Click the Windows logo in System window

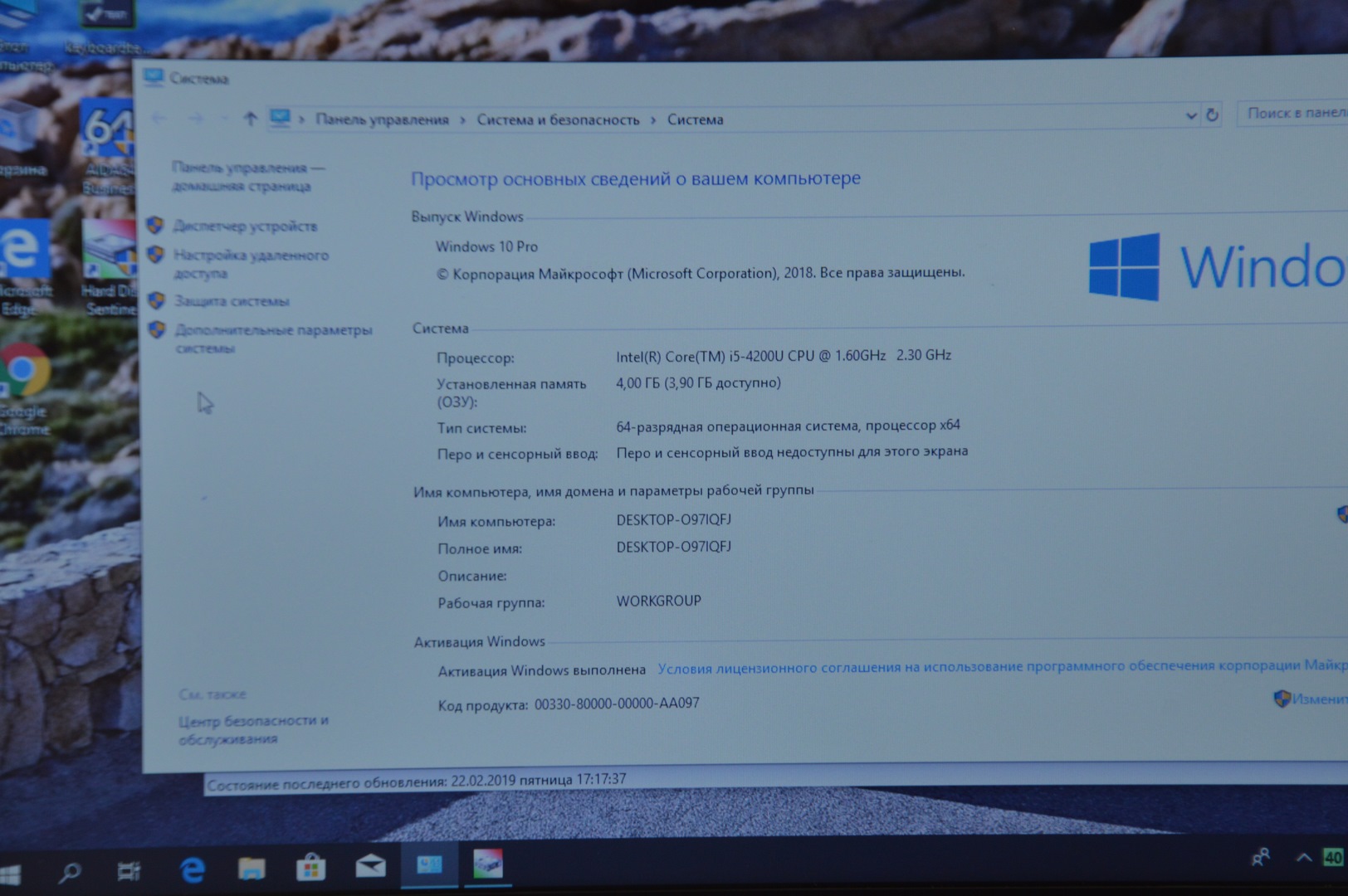(x=1125, y=266)
